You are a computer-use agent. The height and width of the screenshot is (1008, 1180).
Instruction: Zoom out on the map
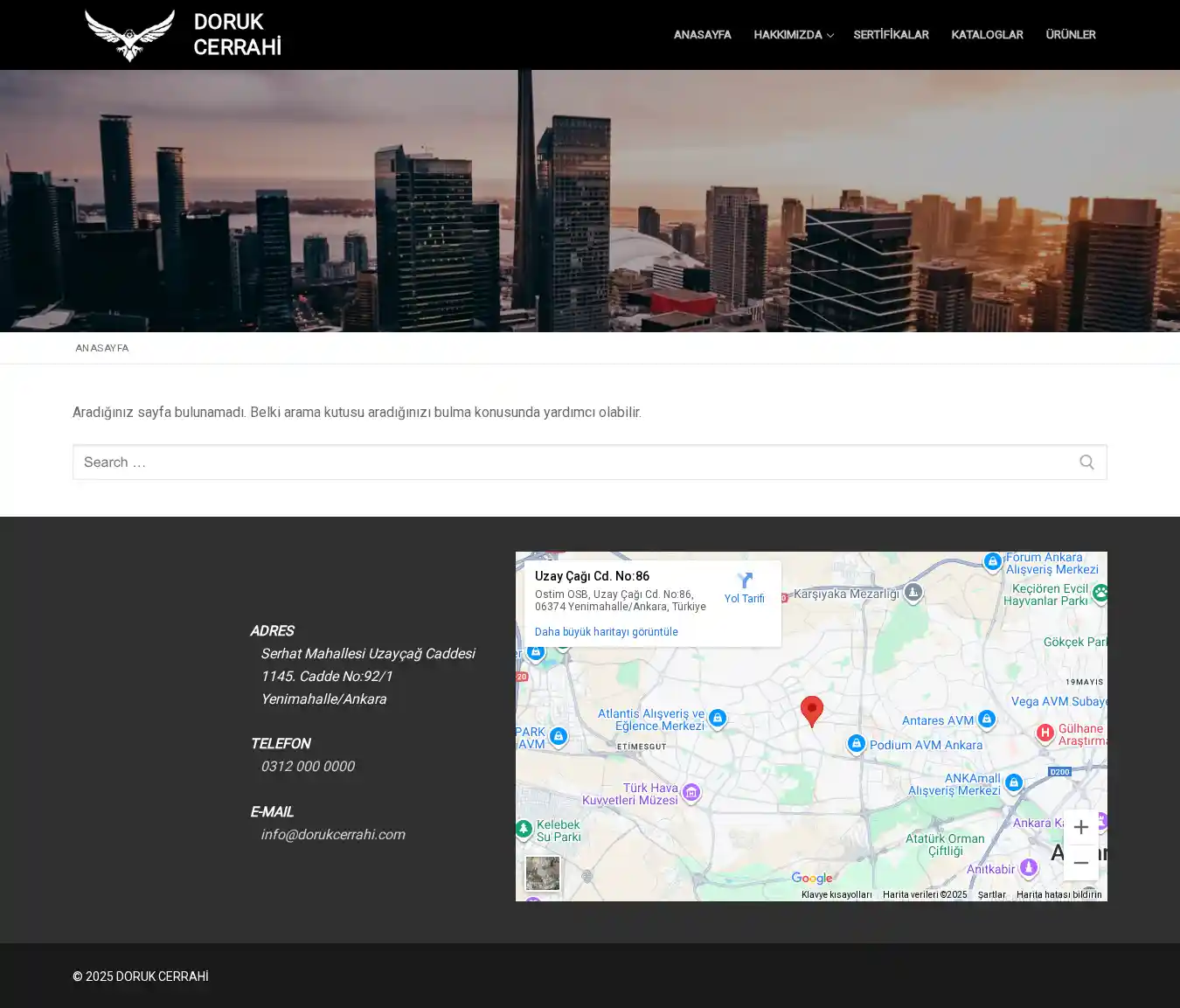pos(1080,863)
